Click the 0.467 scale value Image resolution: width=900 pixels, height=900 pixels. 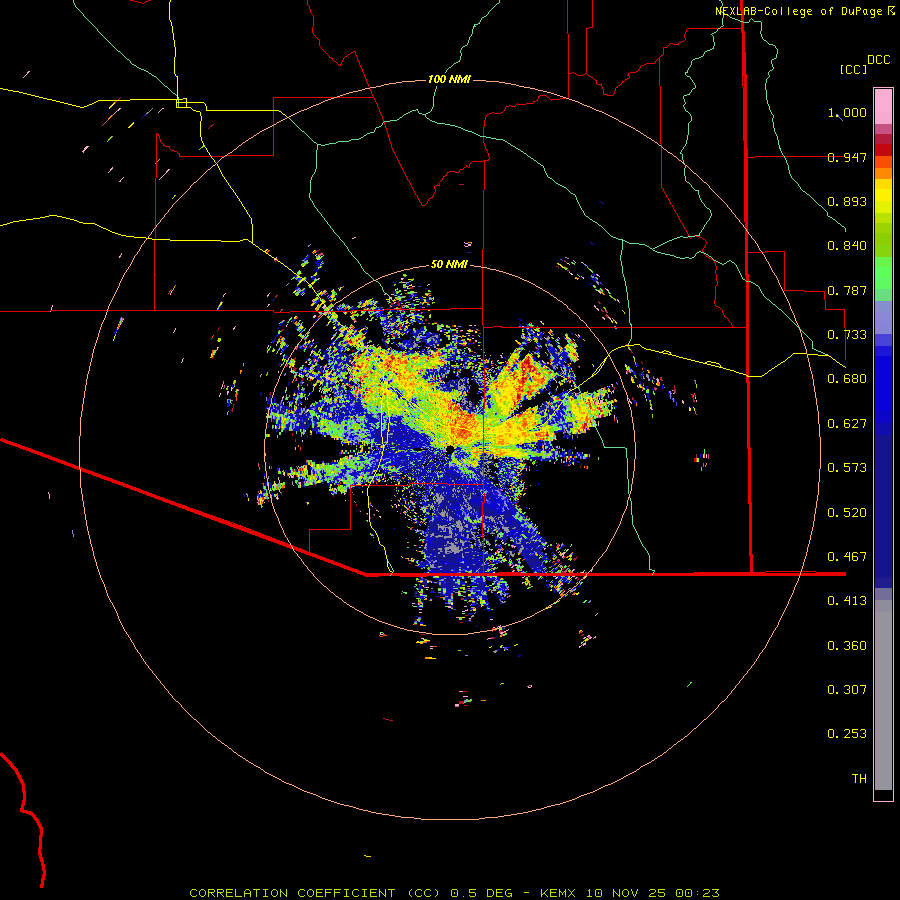point(847,557)
